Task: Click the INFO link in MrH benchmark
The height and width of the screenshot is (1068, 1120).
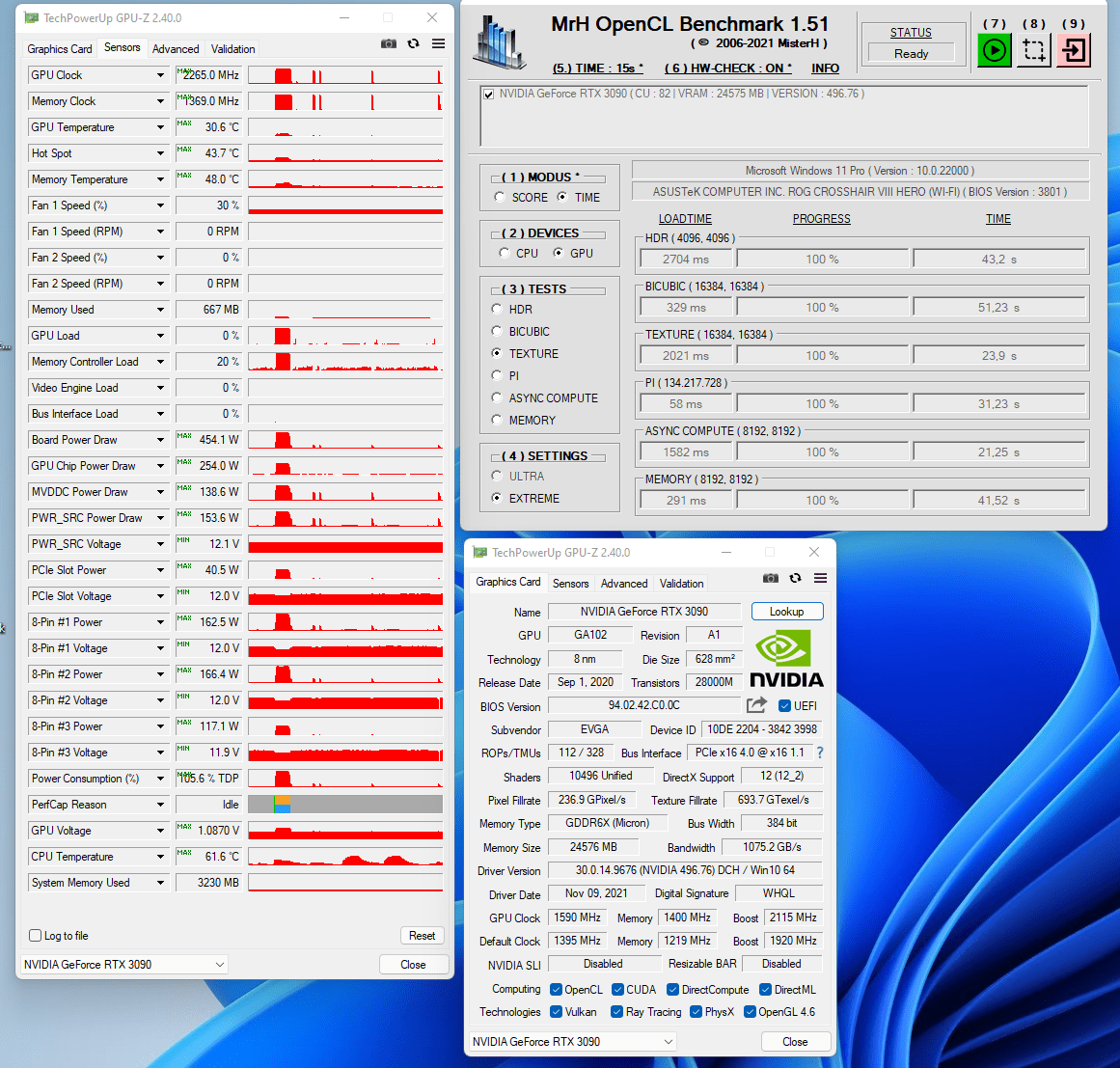Action: [825, 68]
